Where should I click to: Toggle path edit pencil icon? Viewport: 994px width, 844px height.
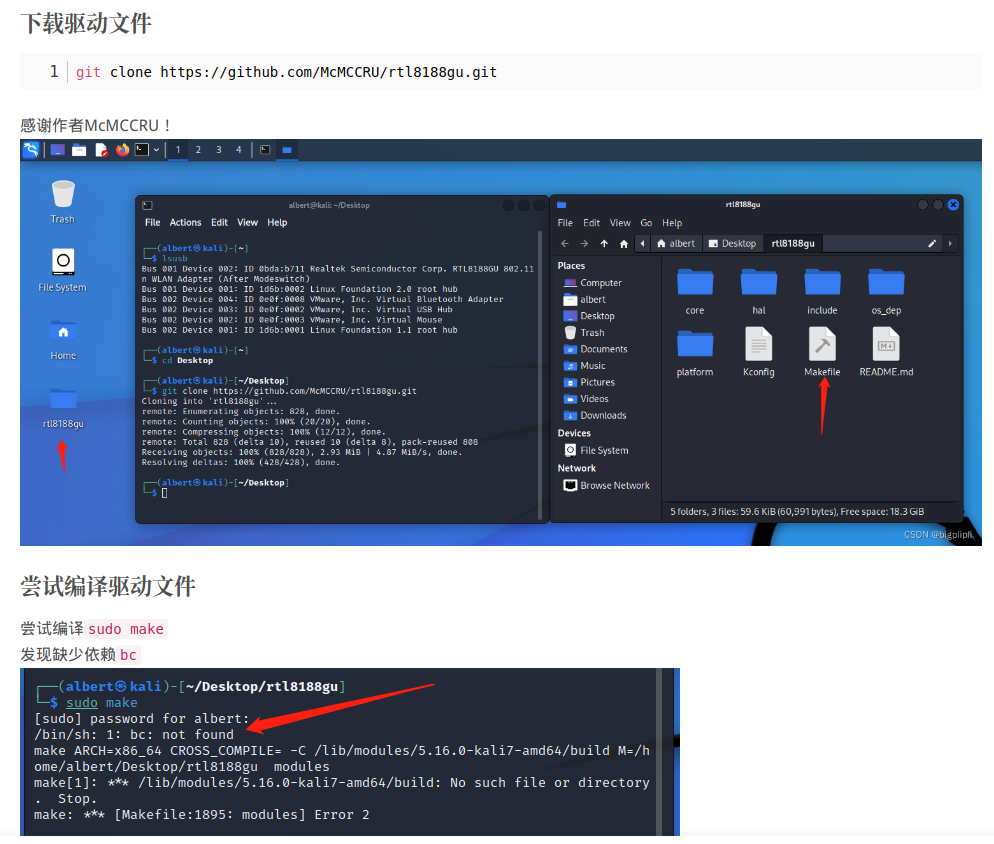[932, 243]
